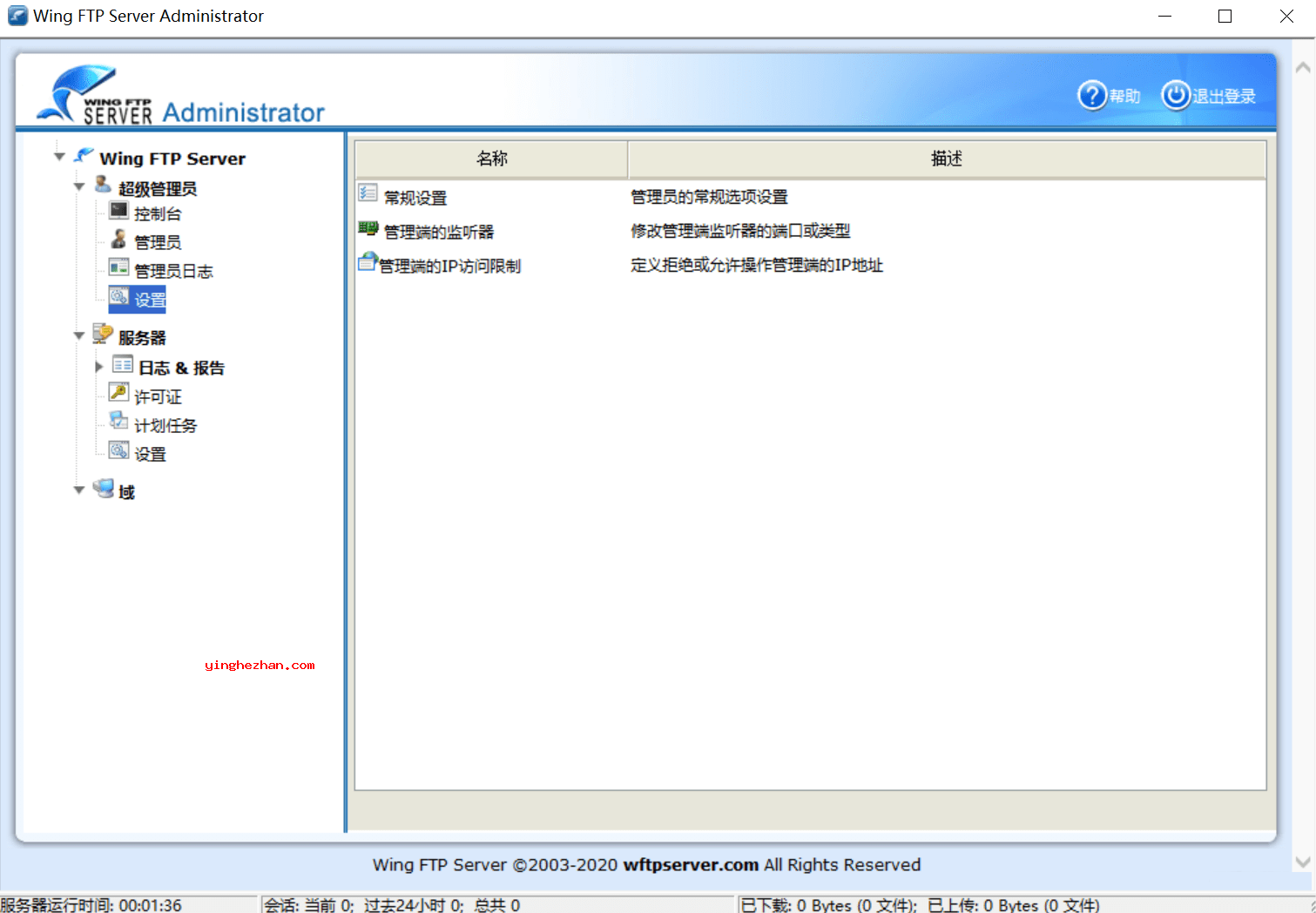Click the 许可证 key icon
Screen dimensions: 1316x913
[x=118, y=393]
